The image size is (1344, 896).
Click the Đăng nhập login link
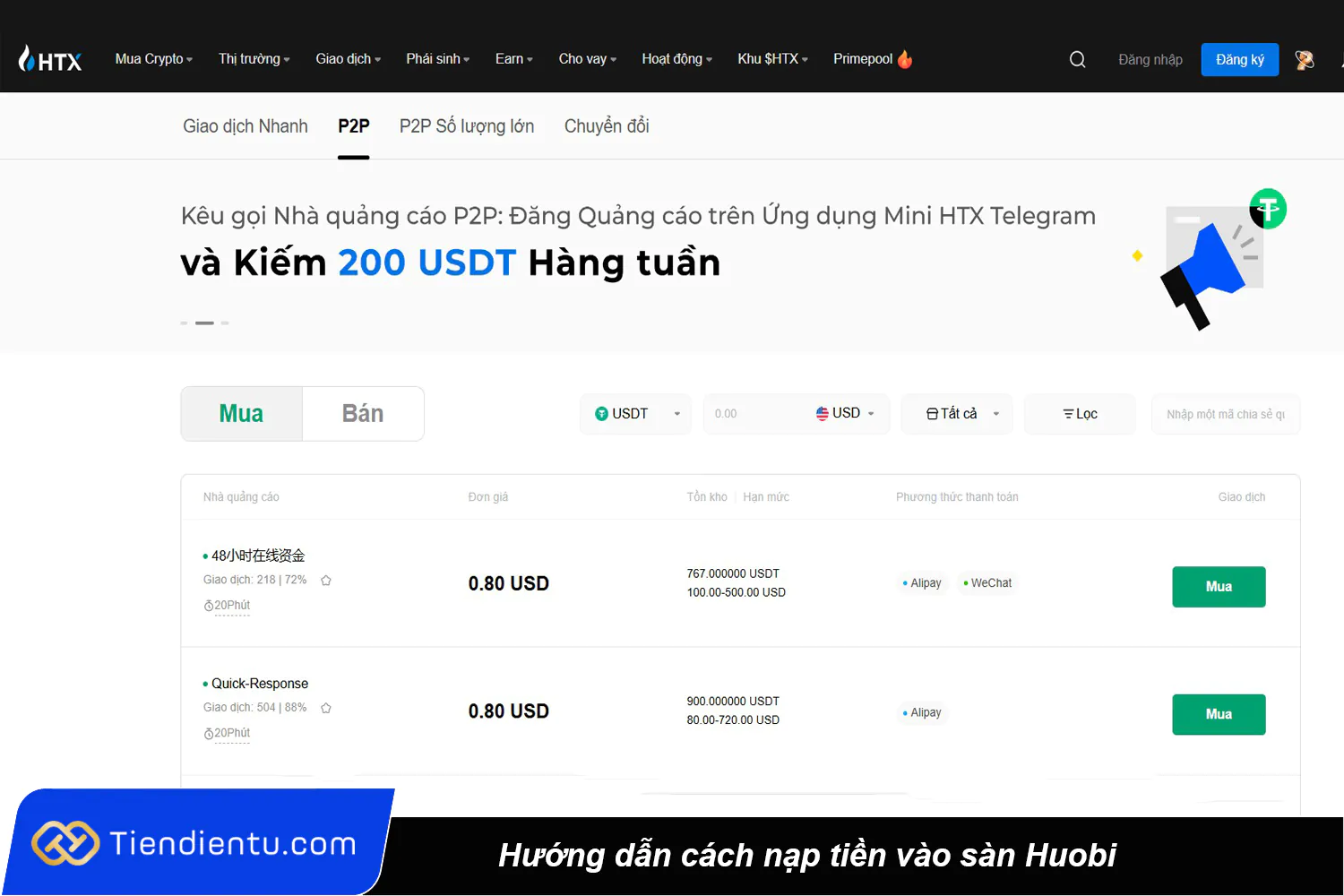pos(1150,60)
